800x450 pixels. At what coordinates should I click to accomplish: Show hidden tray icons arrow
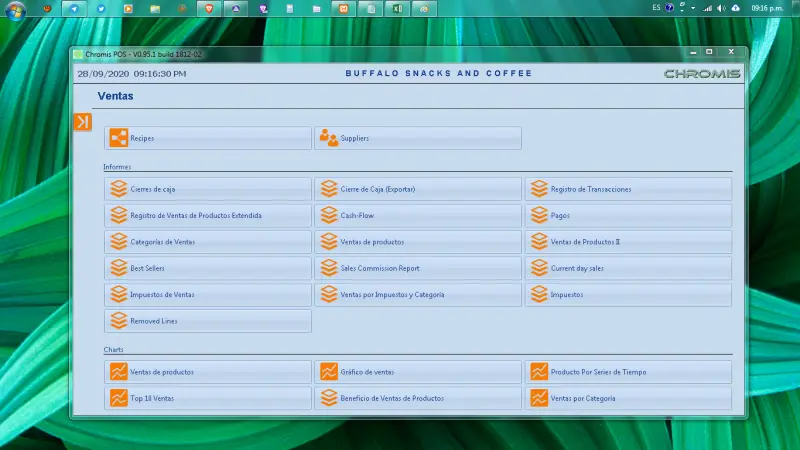693,8
